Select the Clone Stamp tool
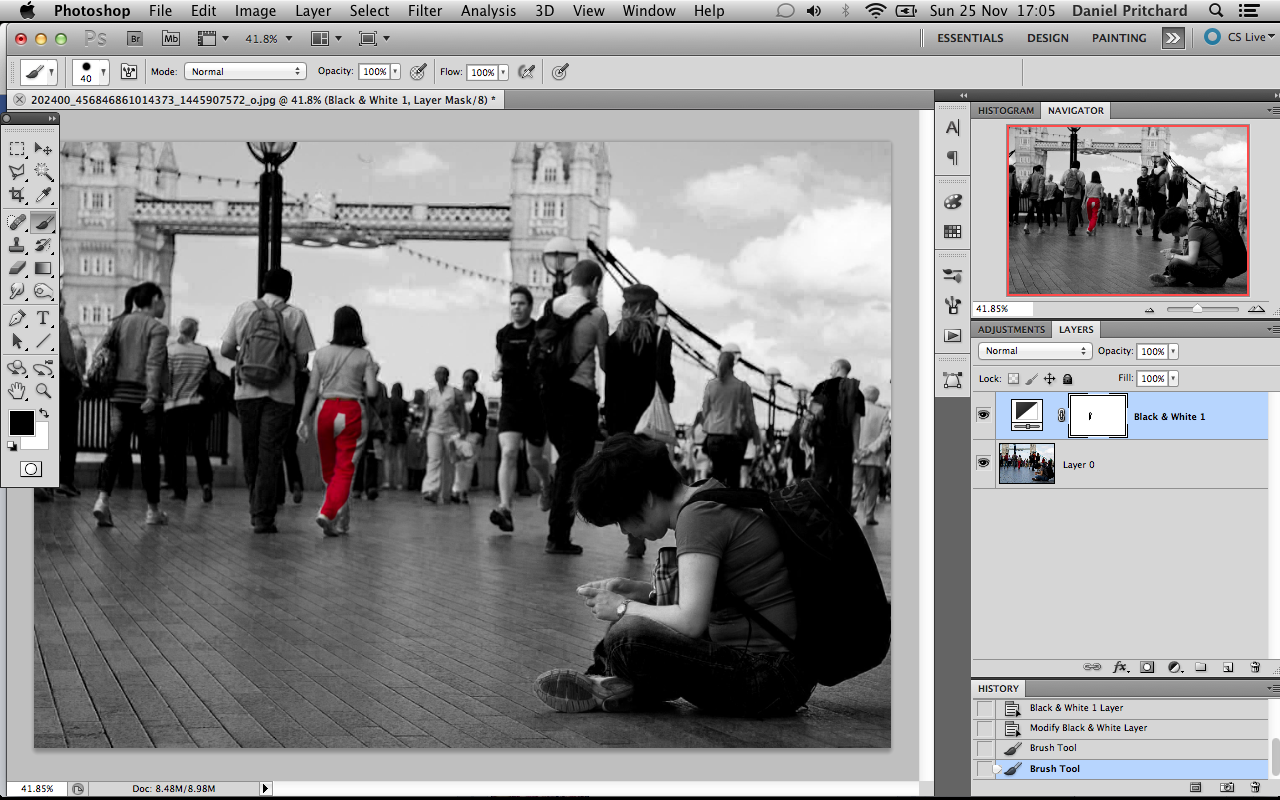The width and height of the screenshot is (1280, 800). tap(16, 245)
